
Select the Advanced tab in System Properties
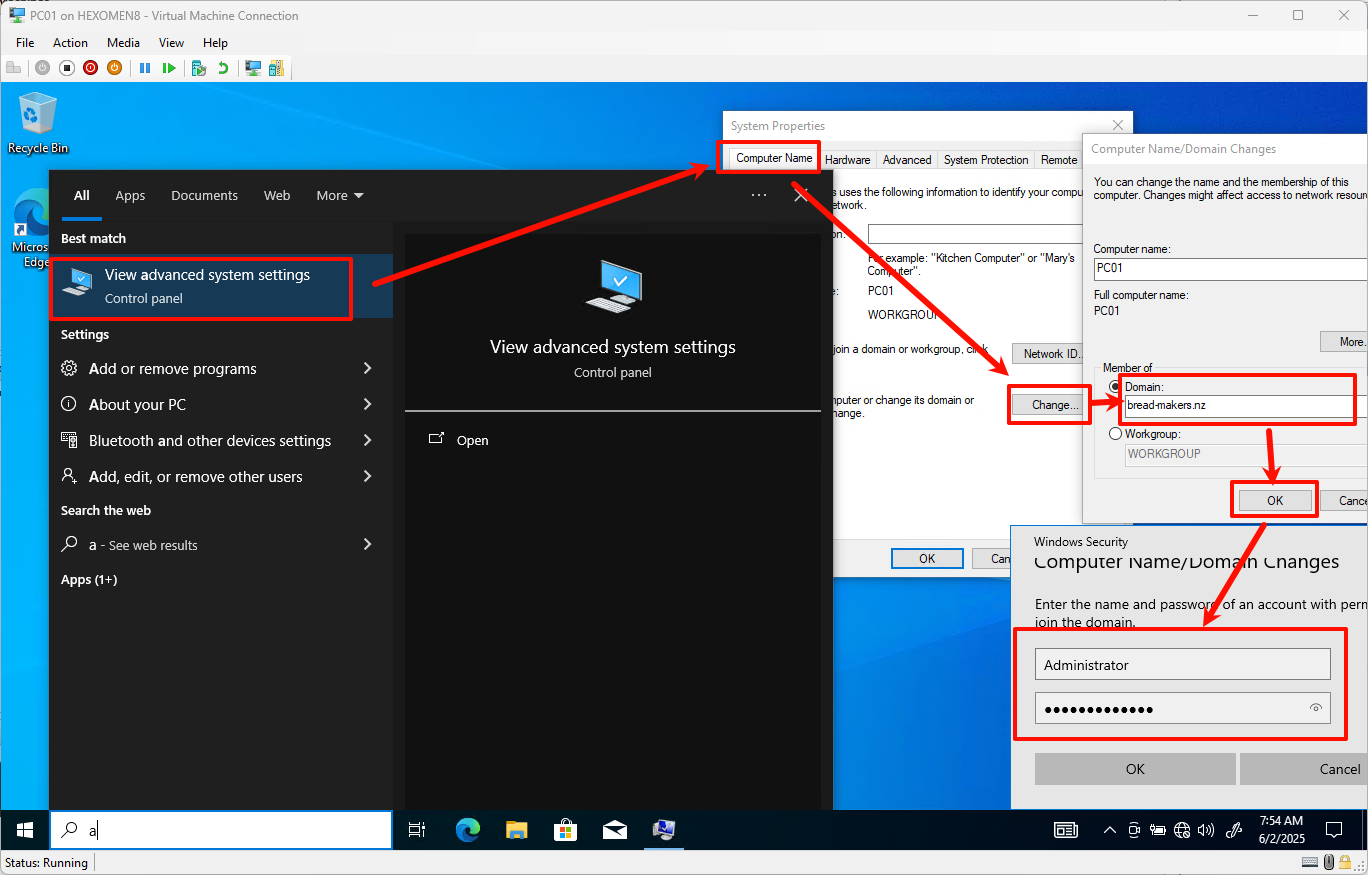907,160
